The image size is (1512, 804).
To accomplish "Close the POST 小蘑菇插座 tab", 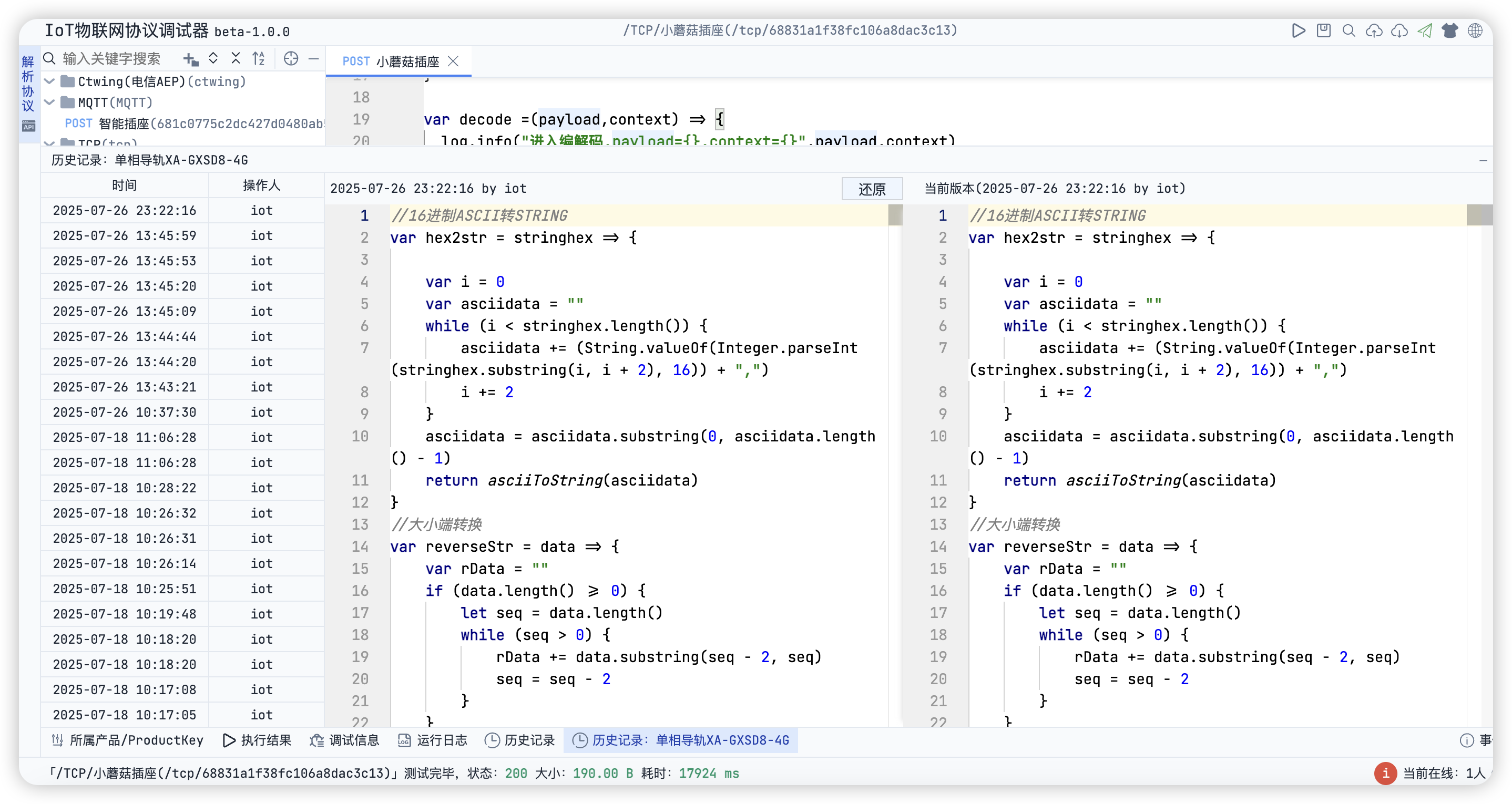I will click(453, 61).
